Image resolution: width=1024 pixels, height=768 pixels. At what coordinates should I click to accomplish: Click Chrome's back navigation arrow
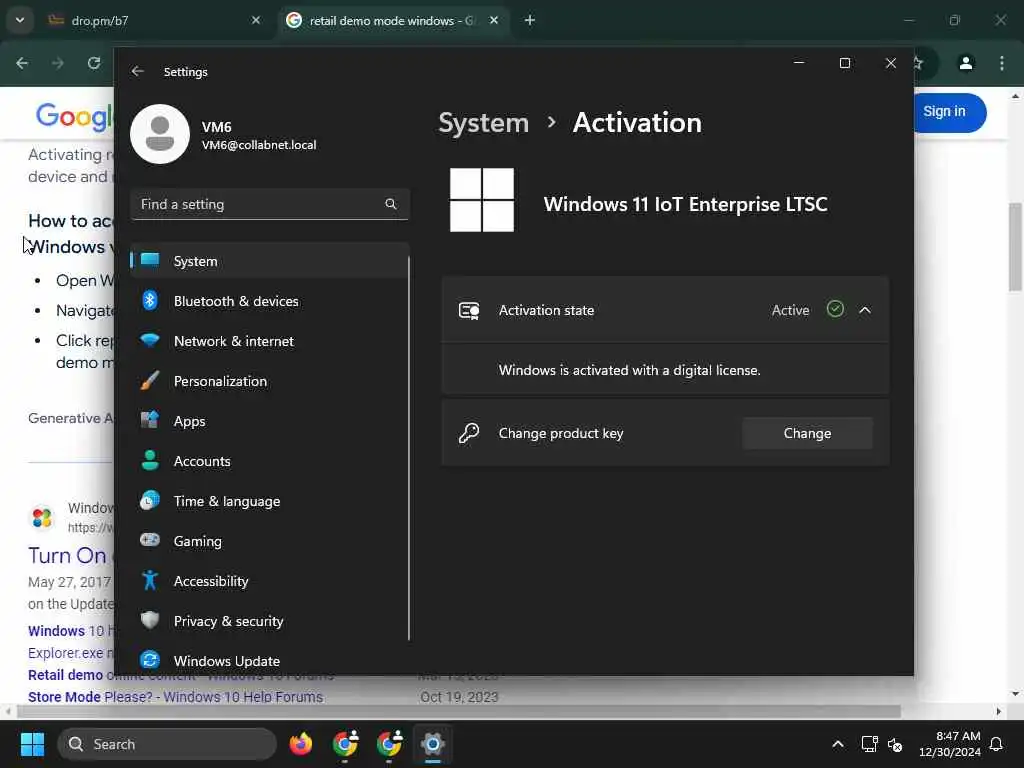(22, 63)
